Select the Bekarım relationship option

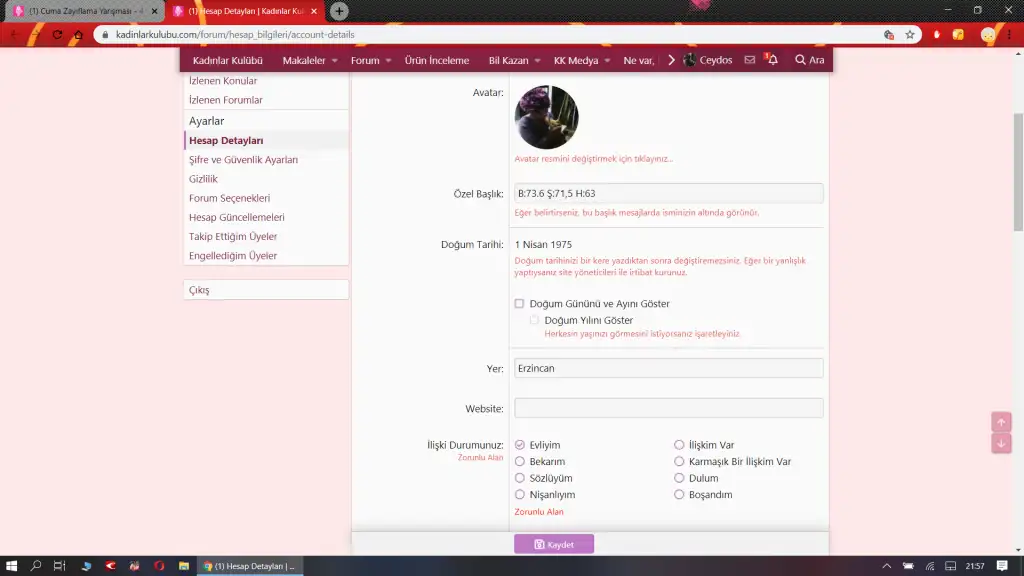(520, 462)
